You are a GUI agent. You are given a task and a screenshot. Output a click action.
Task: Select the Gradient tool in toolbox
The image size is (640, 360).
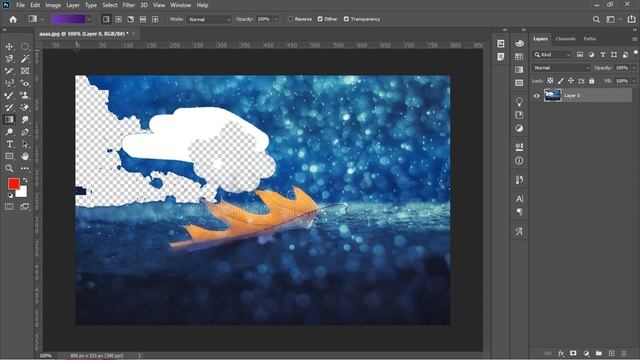(9, 120)
